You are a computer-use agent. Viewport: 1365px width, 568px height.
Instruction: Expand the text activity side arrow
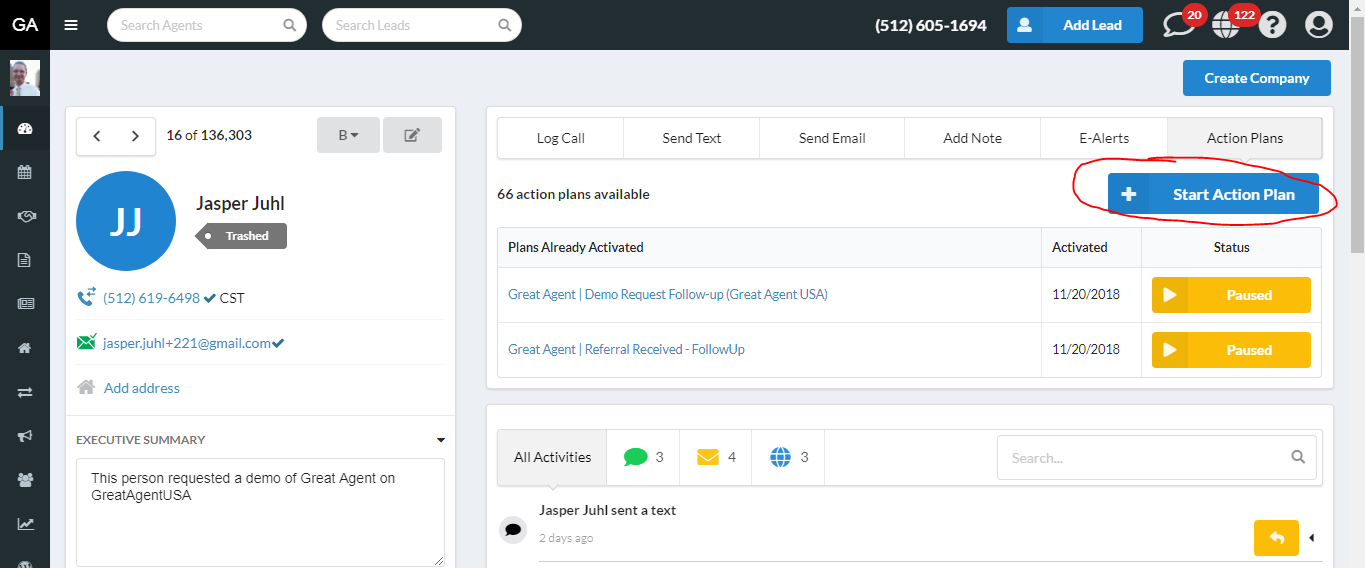pos(1311,538)
